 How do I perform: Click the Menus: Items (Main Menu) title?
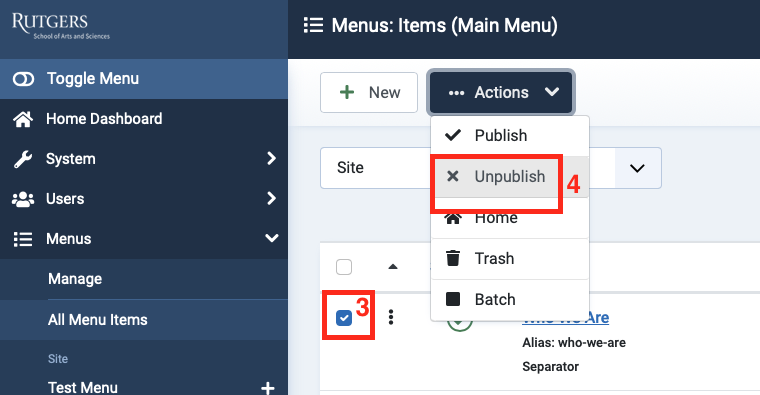(x=444, y=25)
